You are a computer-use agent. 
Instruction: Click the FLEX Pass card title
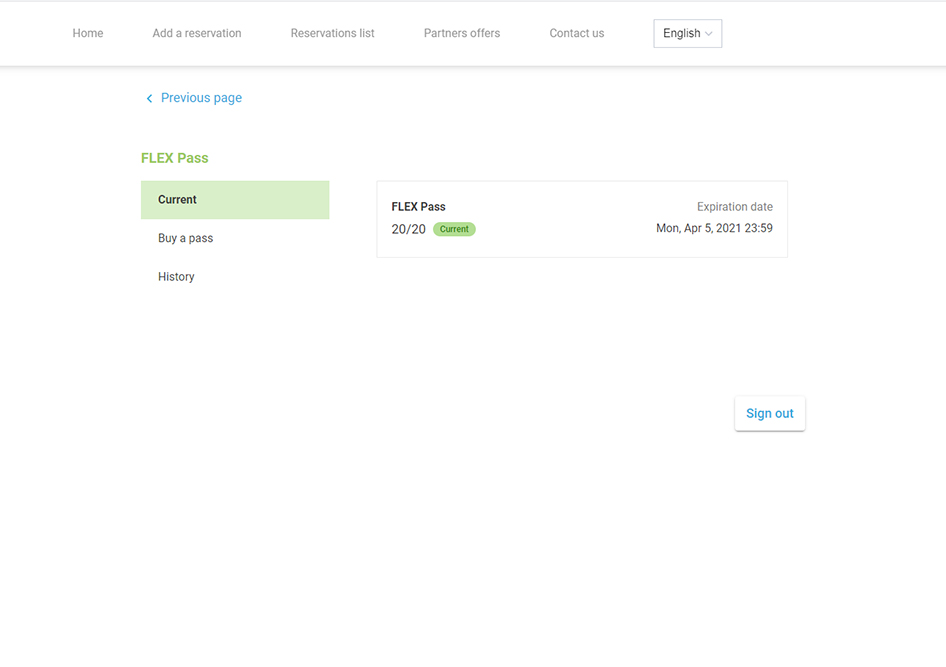[x=418, y=206]
